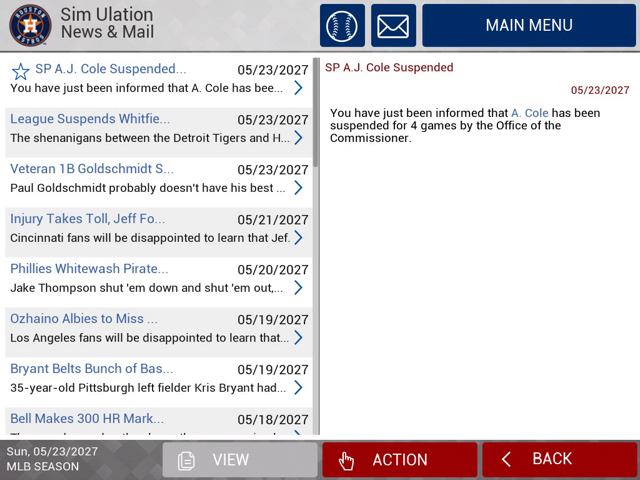The width and height of the screenshot is (640, 480).
Task: Click date 05/18/2027 on Bell story
Action: coord(273,420)
